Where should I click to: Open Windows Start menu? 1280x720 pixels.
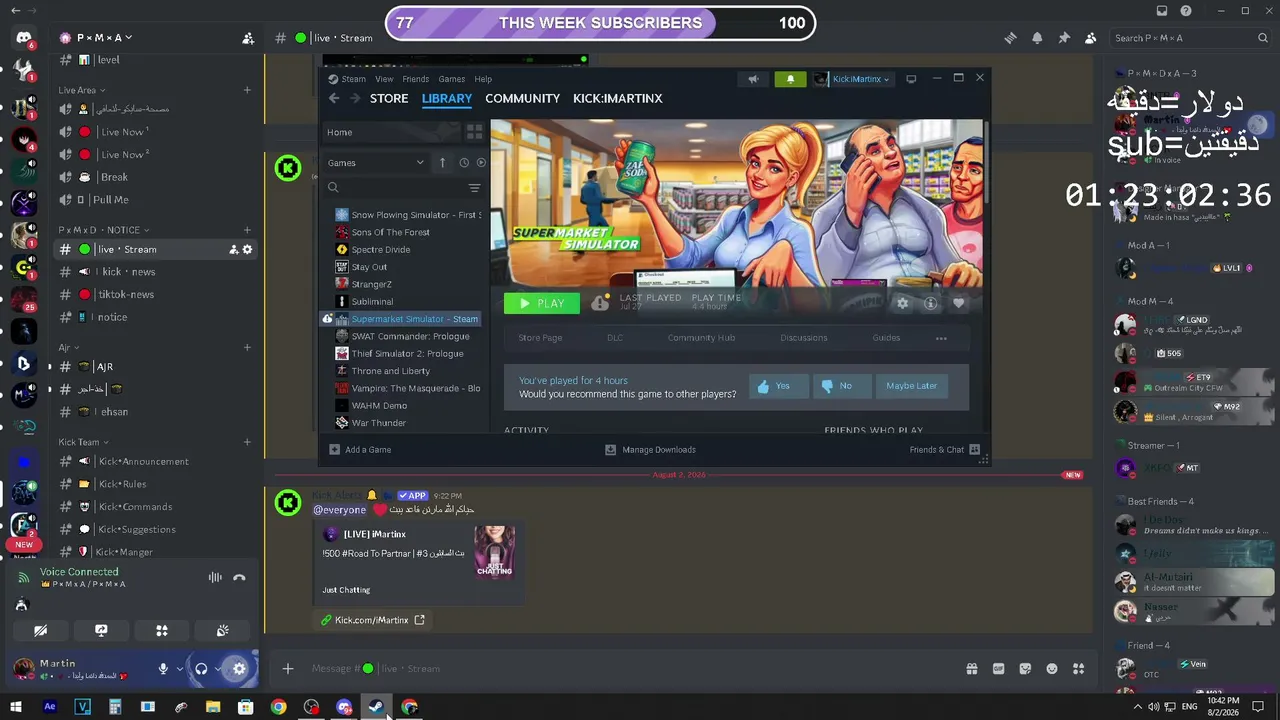click(16, 707)
